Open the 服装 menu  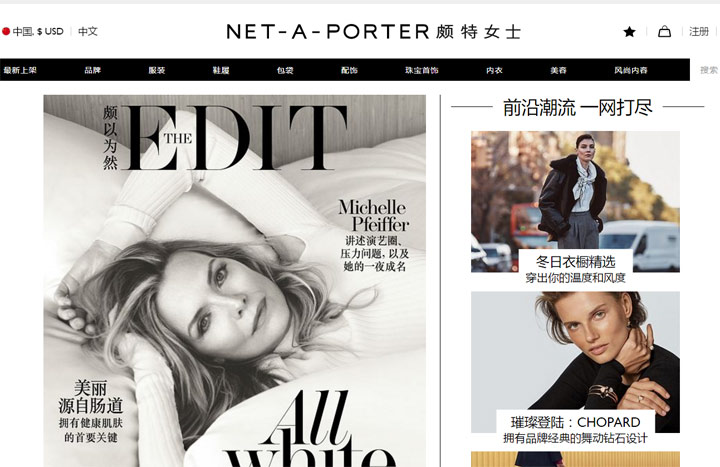tap(157, 70)
